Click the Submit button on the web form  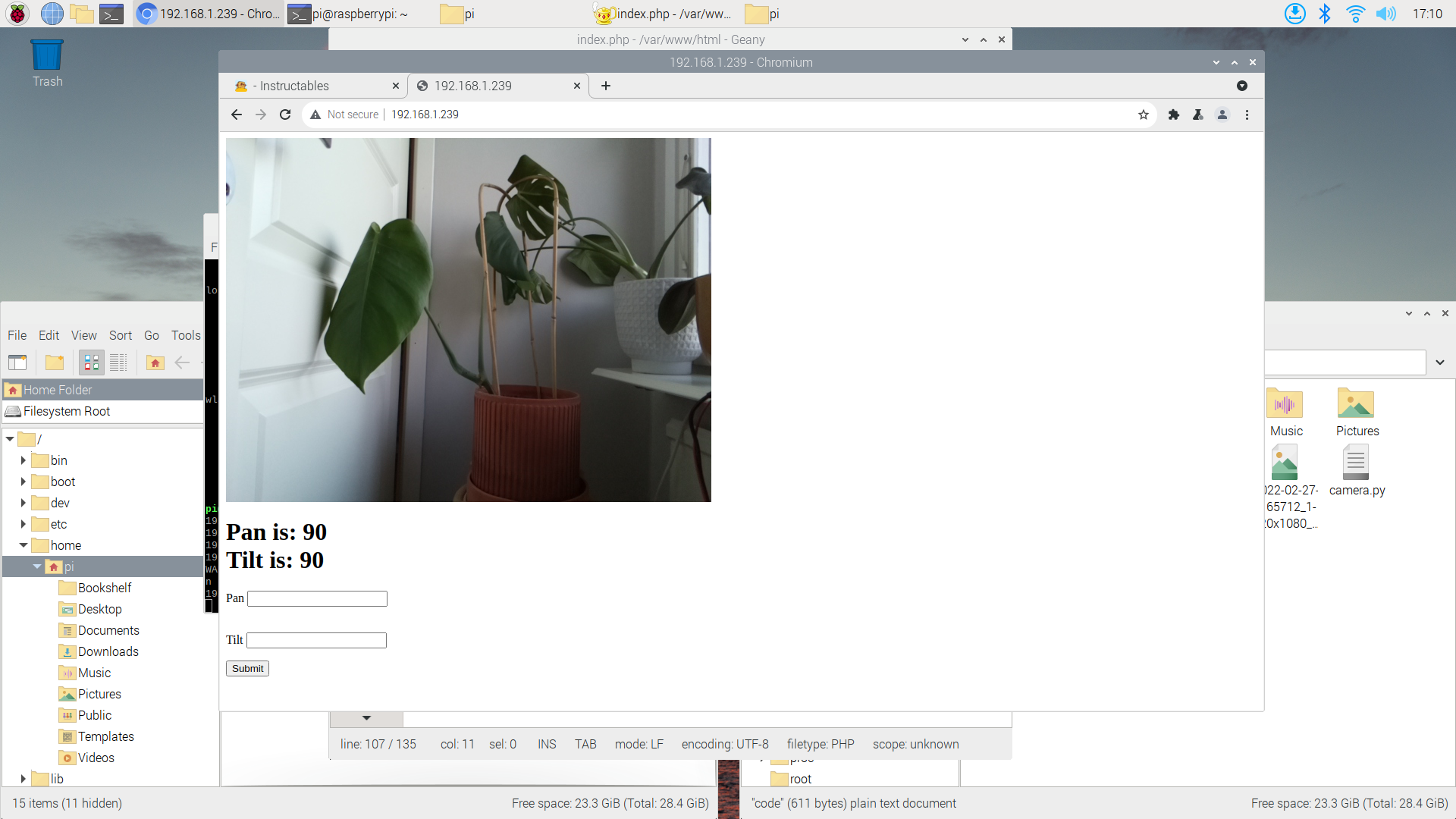point(247,668)
